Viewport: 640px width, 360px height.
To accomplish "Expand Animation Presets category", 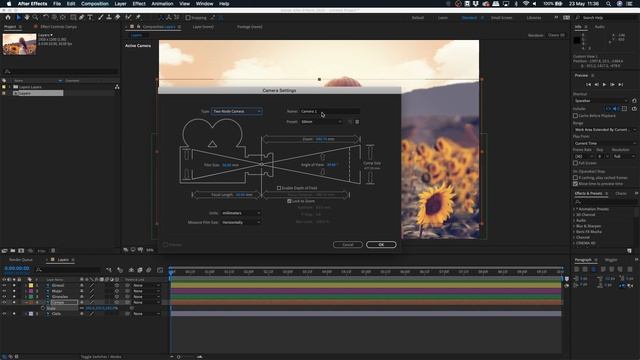I will coord(575,209).
